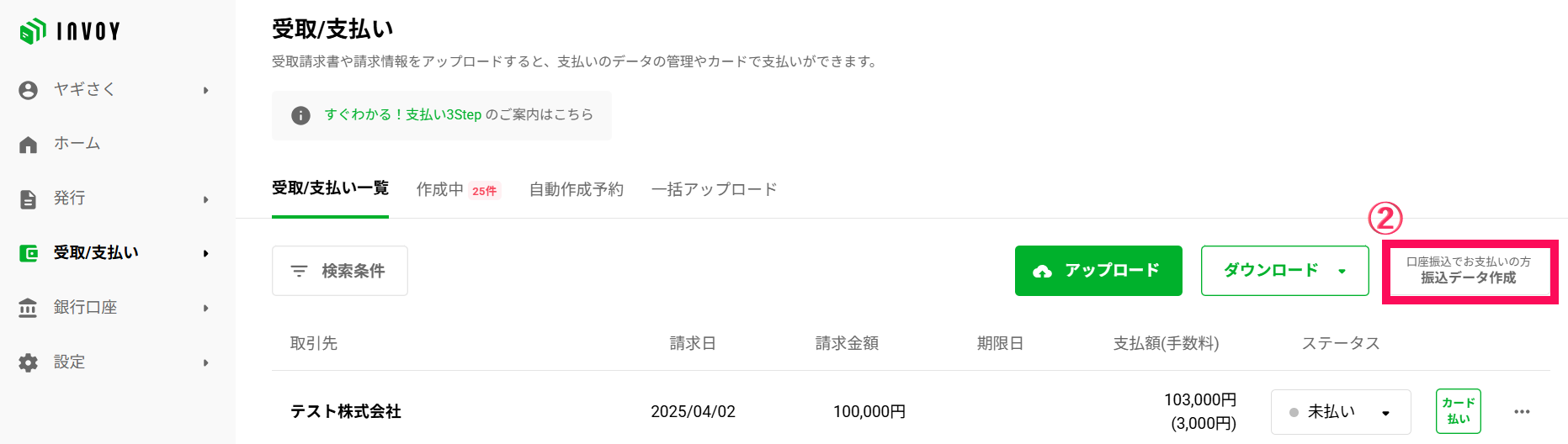Expand the ヤギさく account submenu arrow
This screenshot has height=444, width=1568.
pos(205,90)
